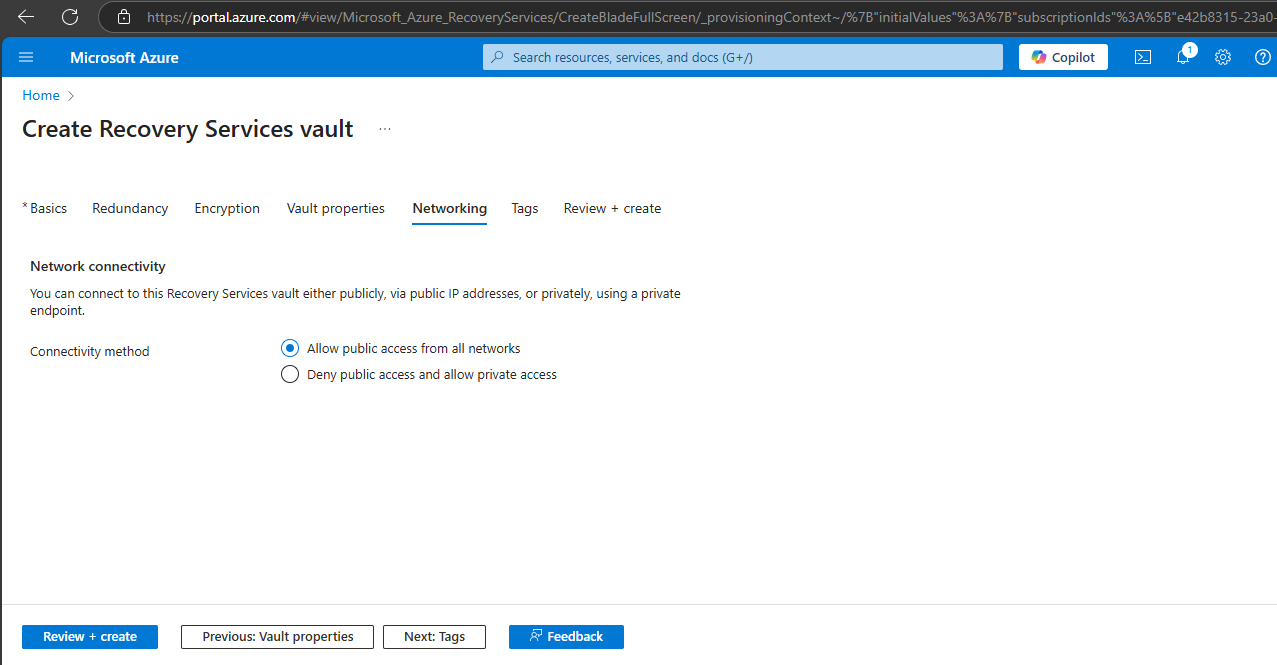Open the Azure portal hamburger menu
Viewport: 1277px width, 665px height.
[x=26, y=57]
